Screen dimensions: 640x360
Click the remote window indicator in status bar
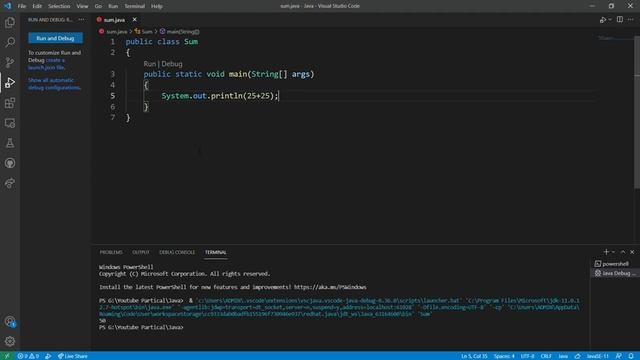pyautogui.click(x=7, y=356)
